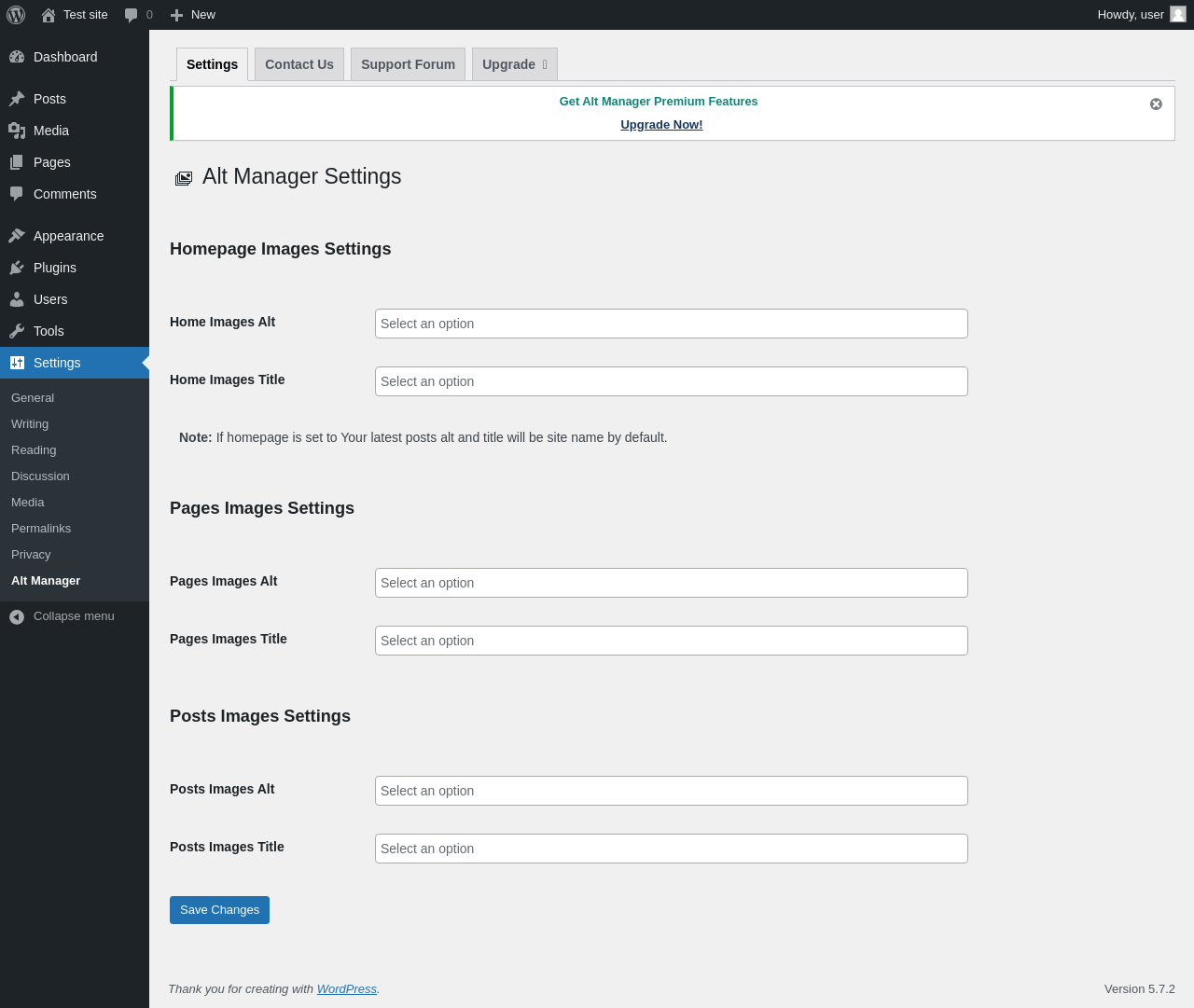Go to Permalinks settings submenu

[x=41, y=528]
